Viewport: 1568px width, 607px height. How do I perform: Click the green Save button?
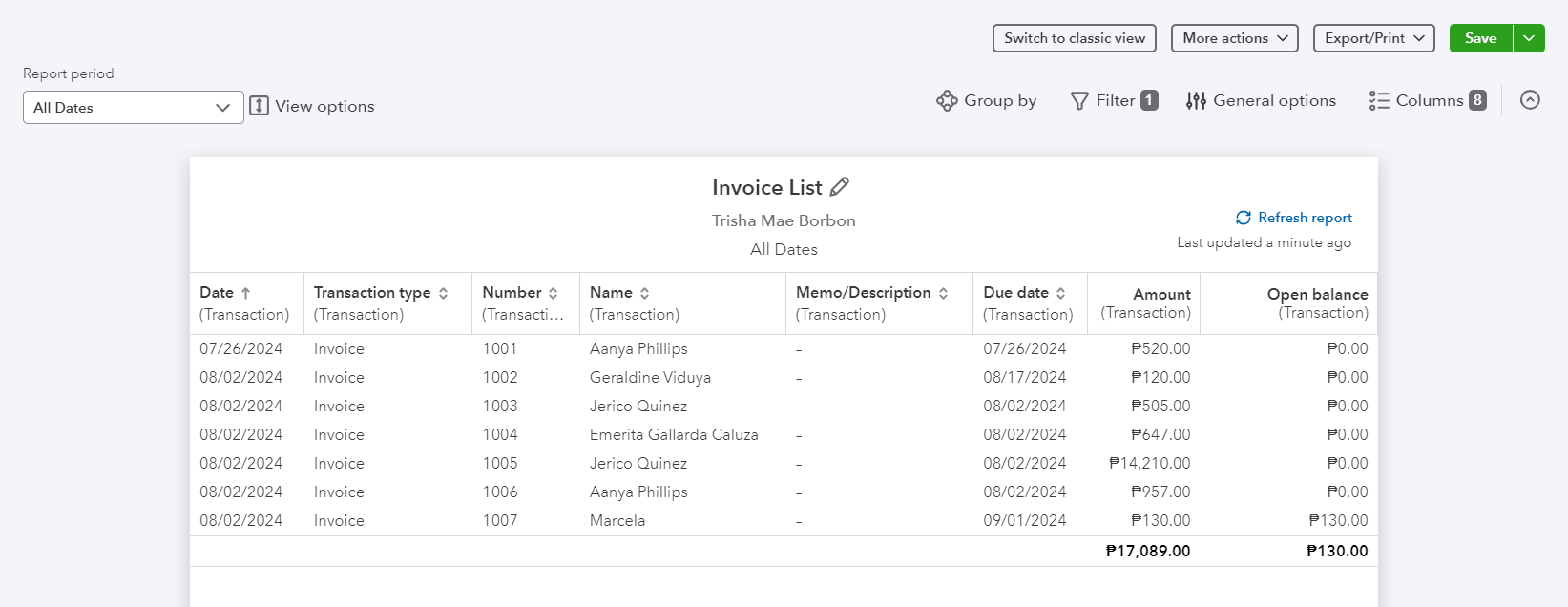[1480, 38]
